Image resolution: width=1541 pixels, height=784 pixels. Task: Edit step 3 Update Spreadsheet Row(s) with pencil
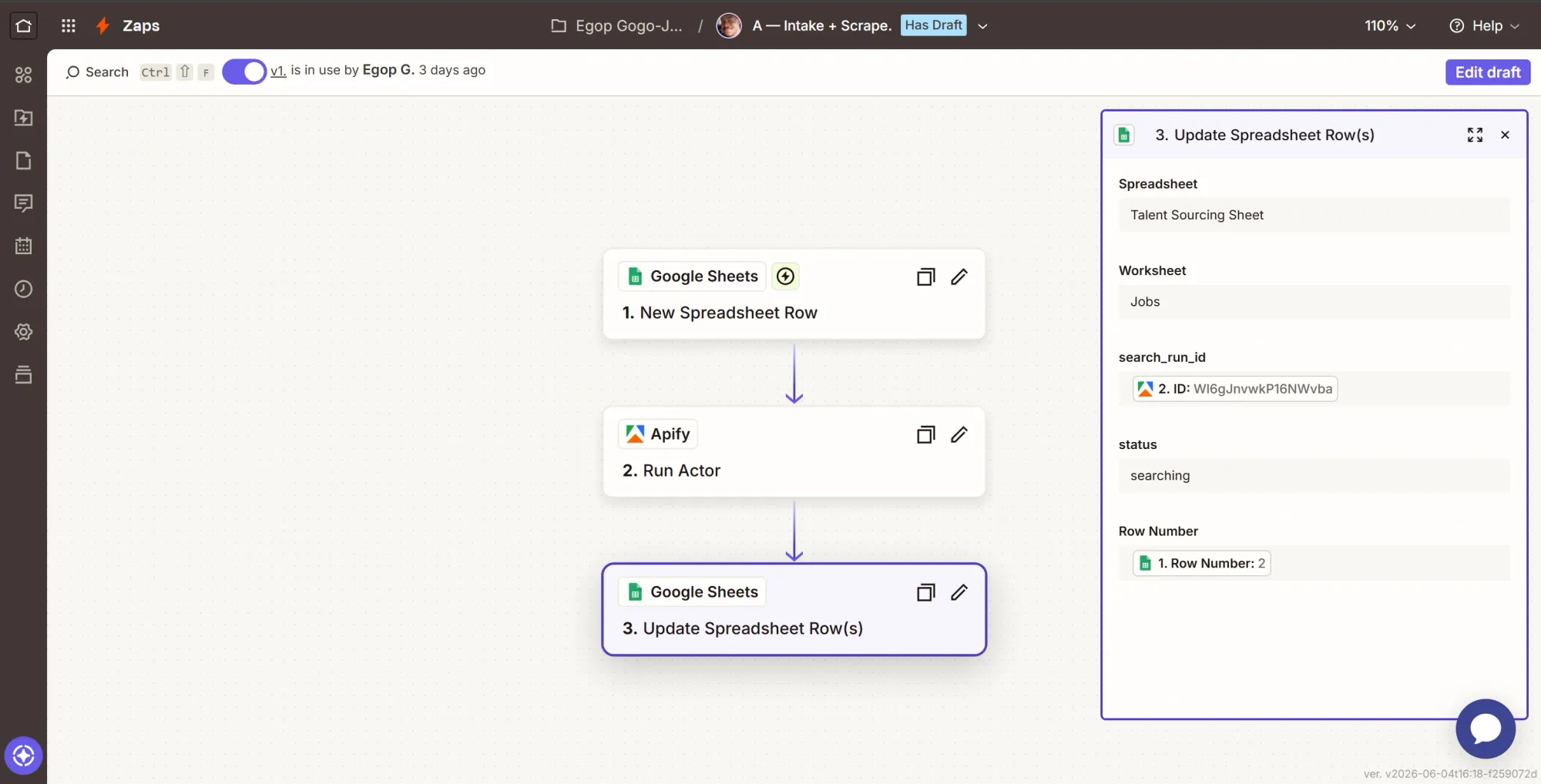tap(959, 592)
